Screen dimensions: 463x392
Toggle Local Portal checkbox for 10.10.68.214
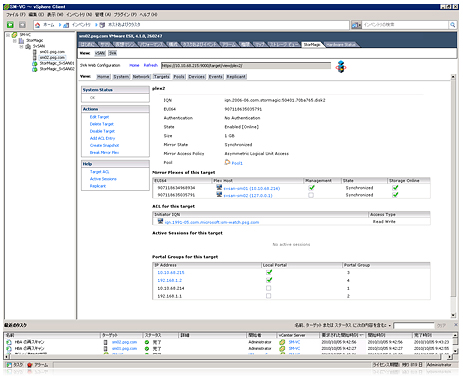point(268,288)
